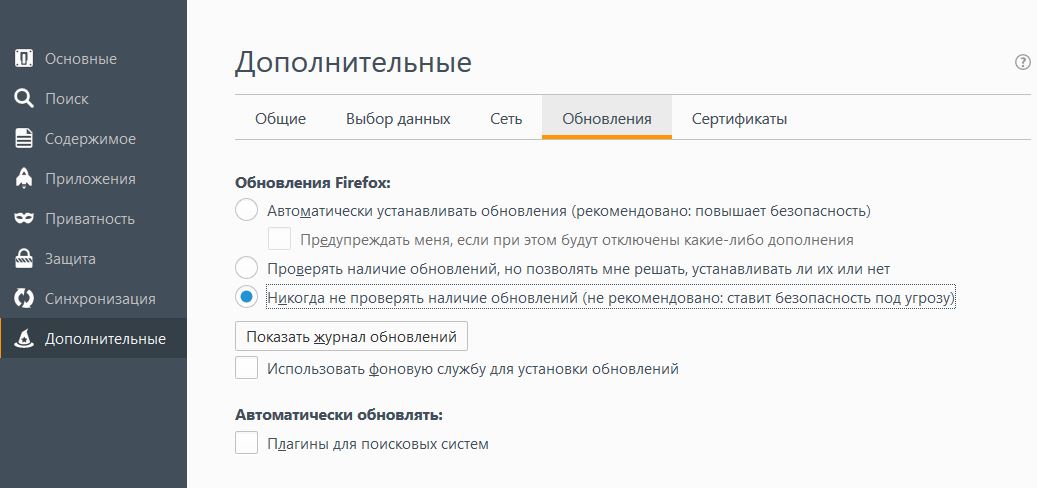Open the Sync arrows icon in sidebar
Viewport: 1037px width, 488px height.
[x=24, y=298]
